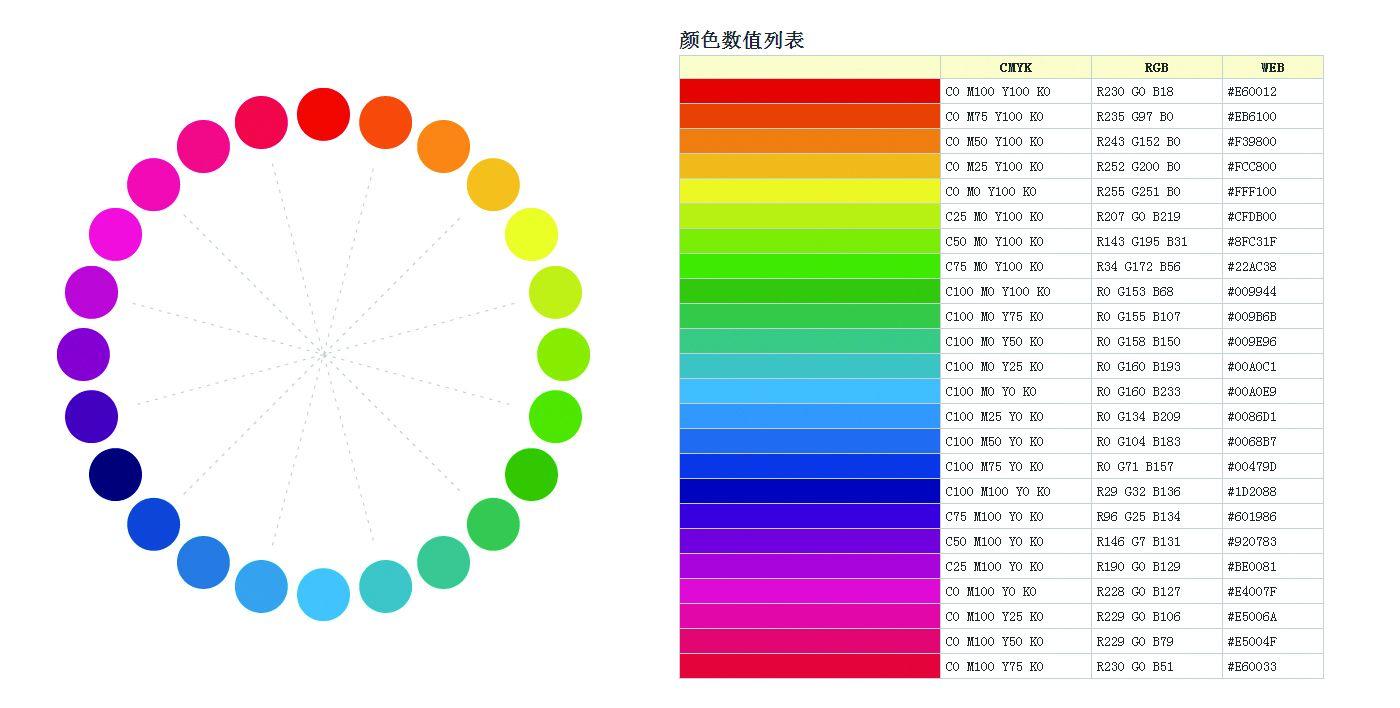Click the RGB column header
This screenshot has width=1400, height=708.
pyautogui.click(x=1156, y=67)
